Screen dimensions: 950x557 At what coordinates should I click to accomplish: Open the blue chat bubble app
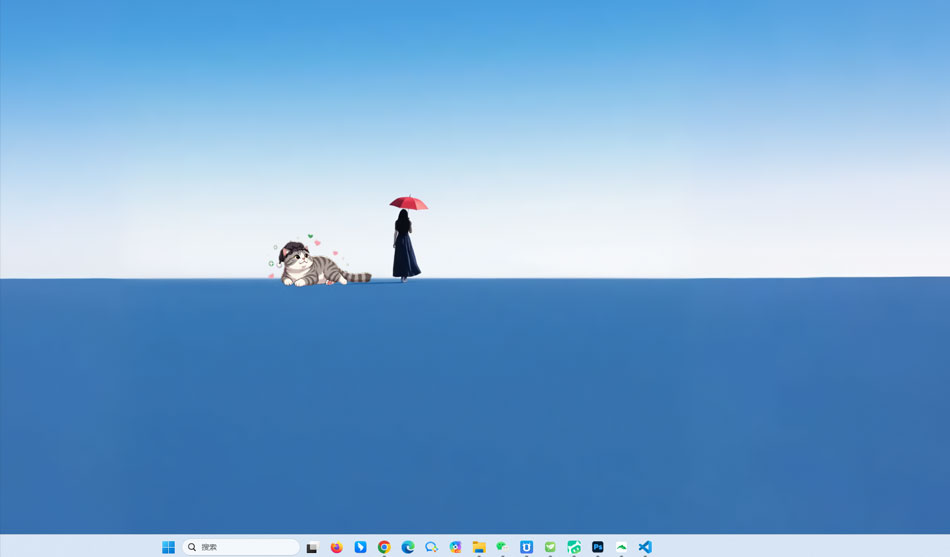(431, 547)
